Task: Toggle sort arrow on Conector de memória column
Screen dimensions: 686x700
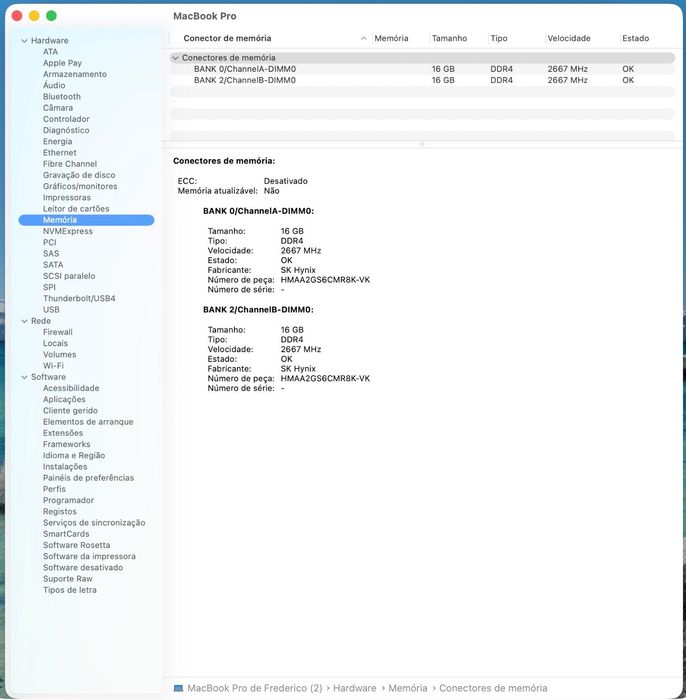Action: (364, 38)
